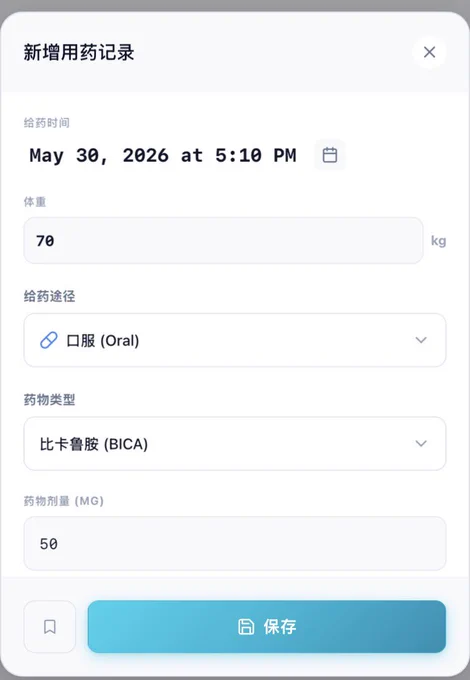Focus the 体重 input showing 70

[x=223, y=240]
